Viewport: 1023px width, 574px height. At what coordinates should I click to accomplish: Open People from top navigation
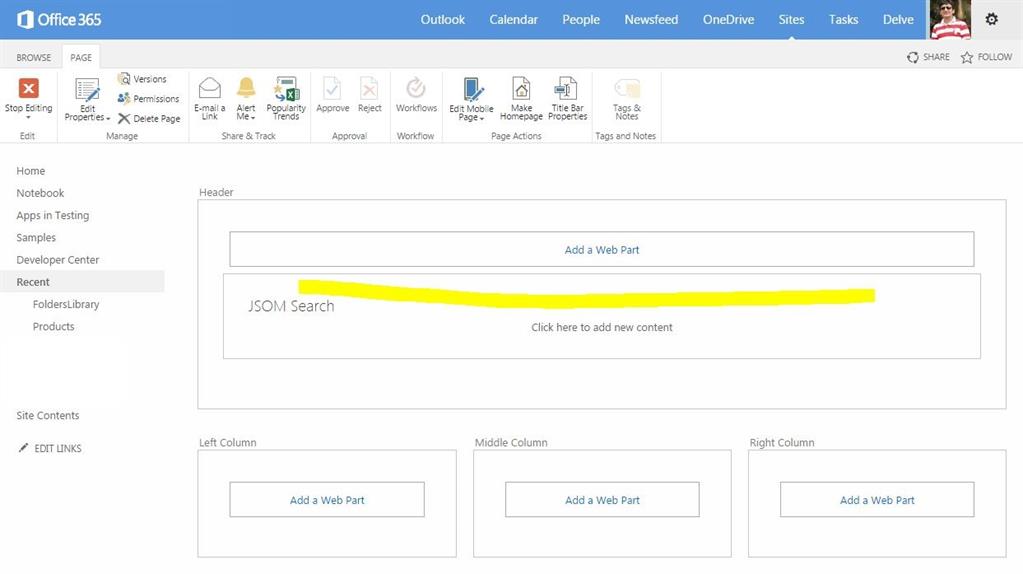[x=581, y=20]
